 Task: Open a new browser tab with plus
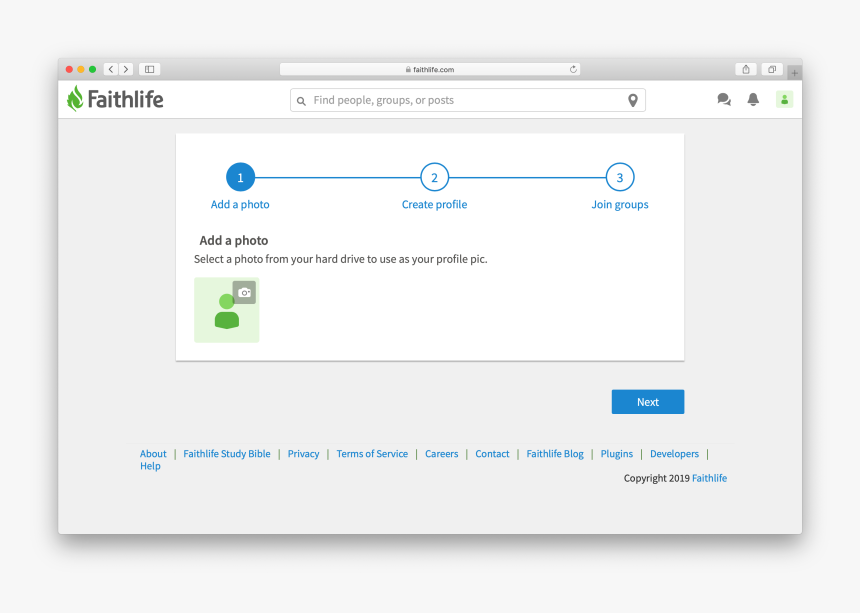(x=794, y=72)
